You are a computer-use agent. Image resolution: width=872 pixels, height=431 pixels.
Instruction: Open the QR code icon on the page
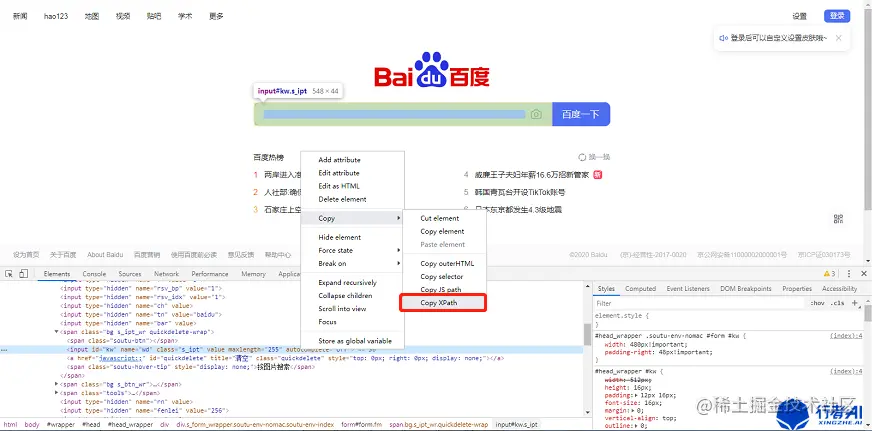pyautogui.click(x=839, y=219)
